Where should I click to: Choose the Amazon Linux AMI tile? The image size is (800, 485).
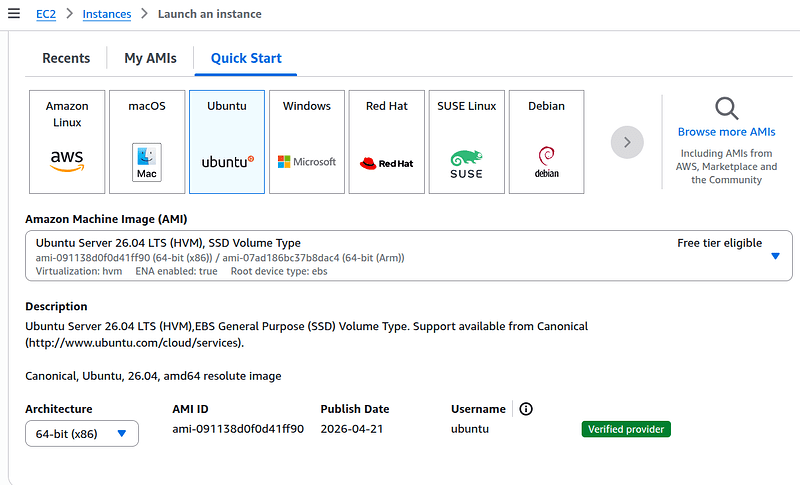tap(67, 142)
